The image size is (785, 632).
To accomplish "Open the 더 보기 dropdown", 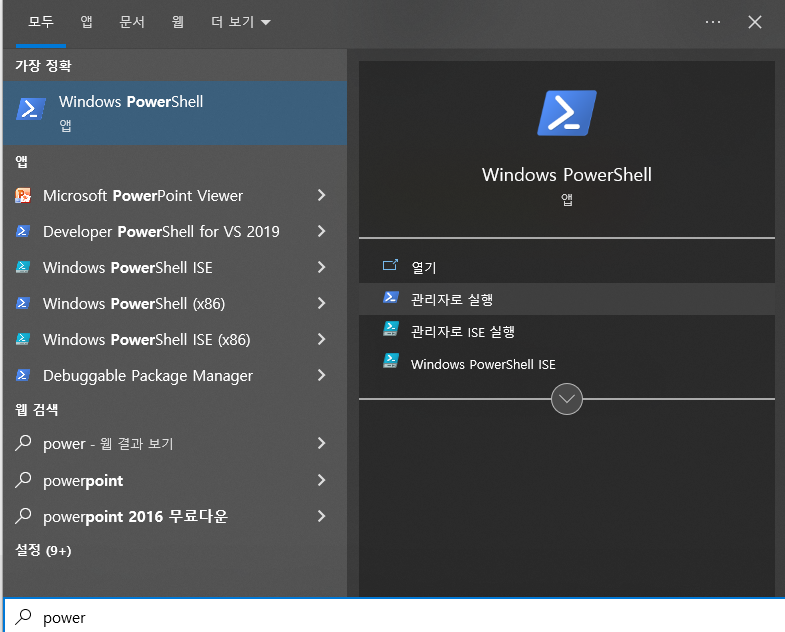I will pos(241,22).
